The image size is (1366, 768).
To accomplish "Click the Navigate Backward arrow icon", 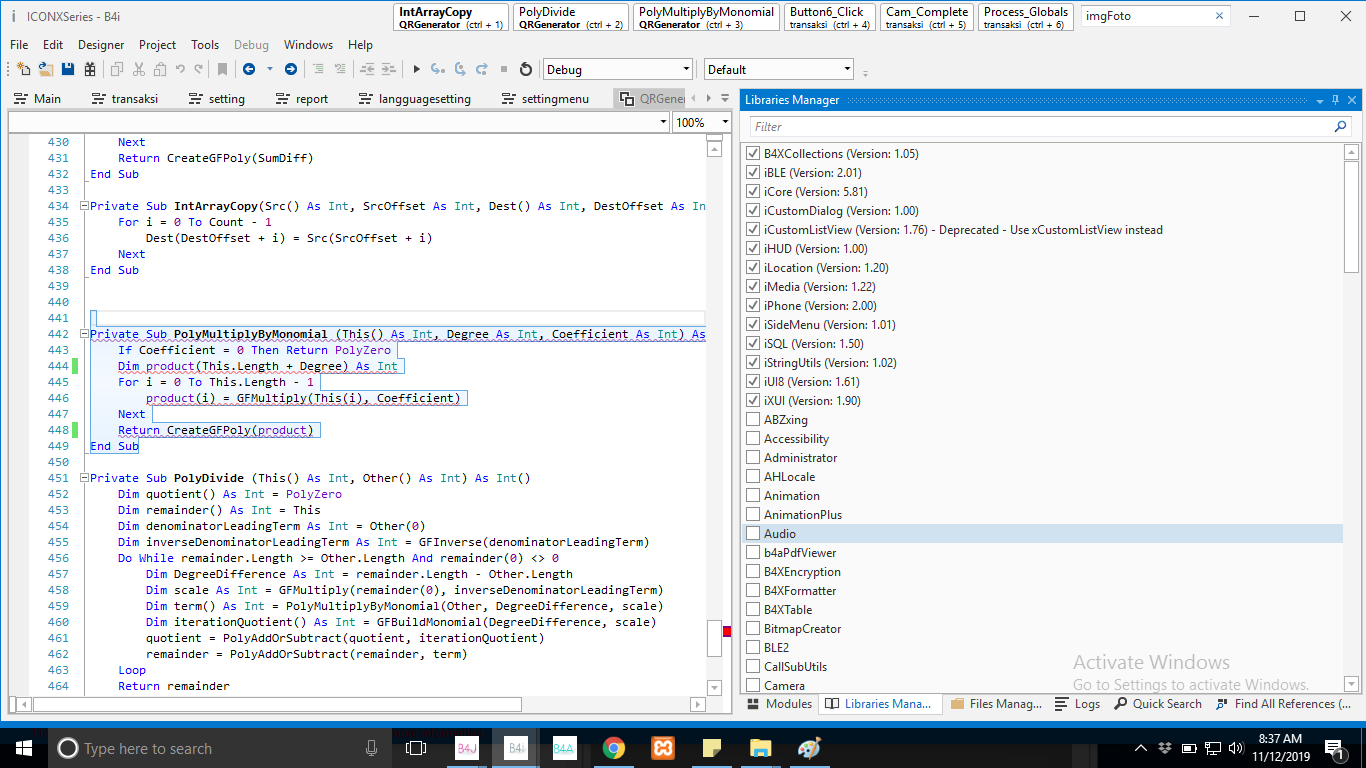I will point(249,69).
